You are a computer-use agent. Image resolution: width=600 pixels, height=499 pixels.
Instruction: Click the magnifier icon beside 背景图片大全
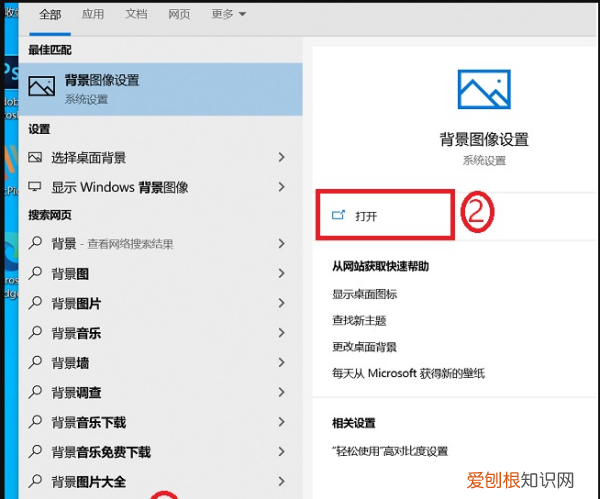click(x=35, y=481)
